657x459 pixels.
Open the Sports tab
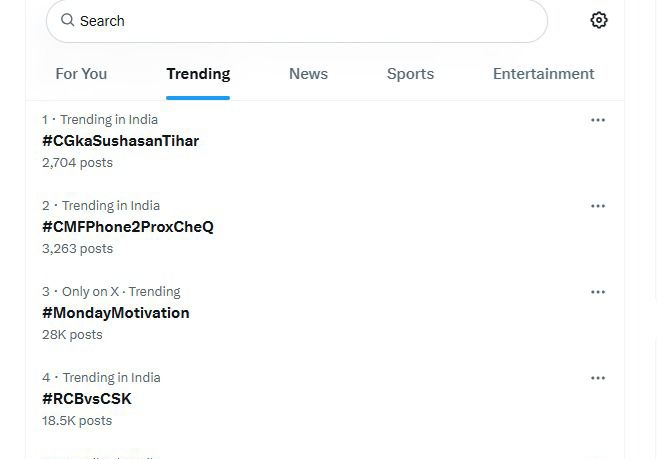[410, 74]
